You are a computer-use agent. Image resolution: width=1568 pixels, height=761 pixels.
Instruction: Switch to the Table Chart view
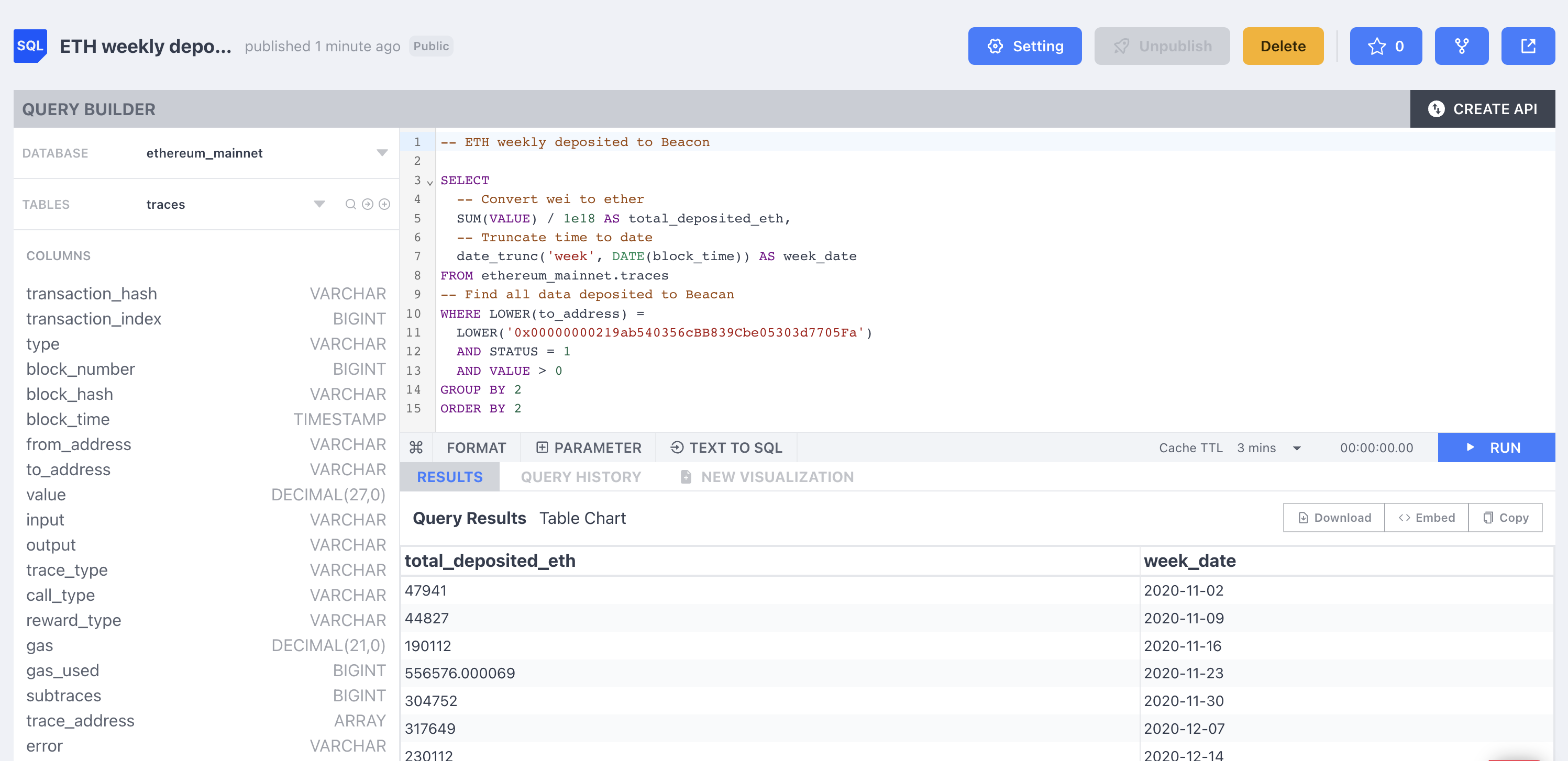pos(582,518)
